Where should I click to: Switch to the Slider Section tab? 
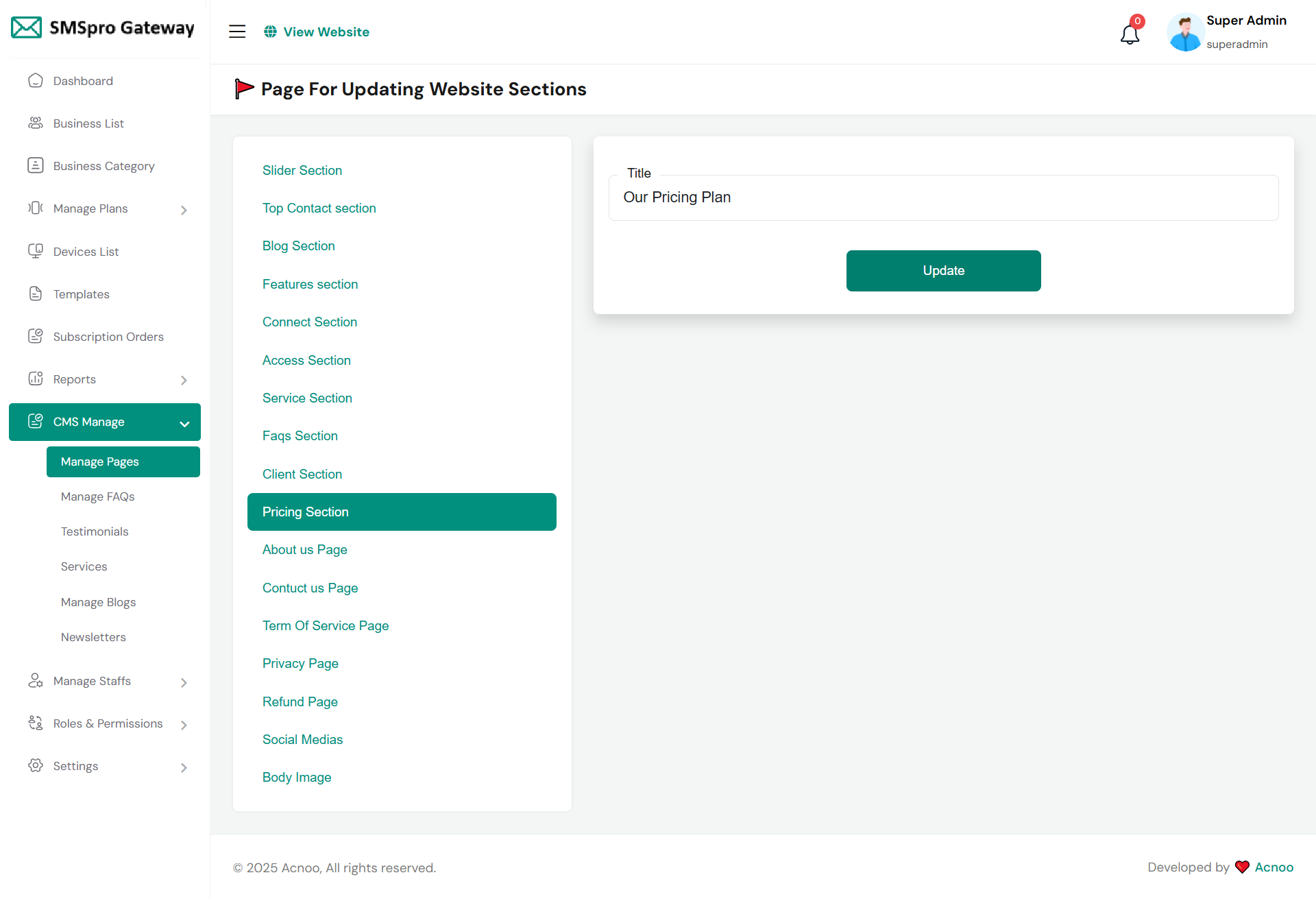[302, 170]
